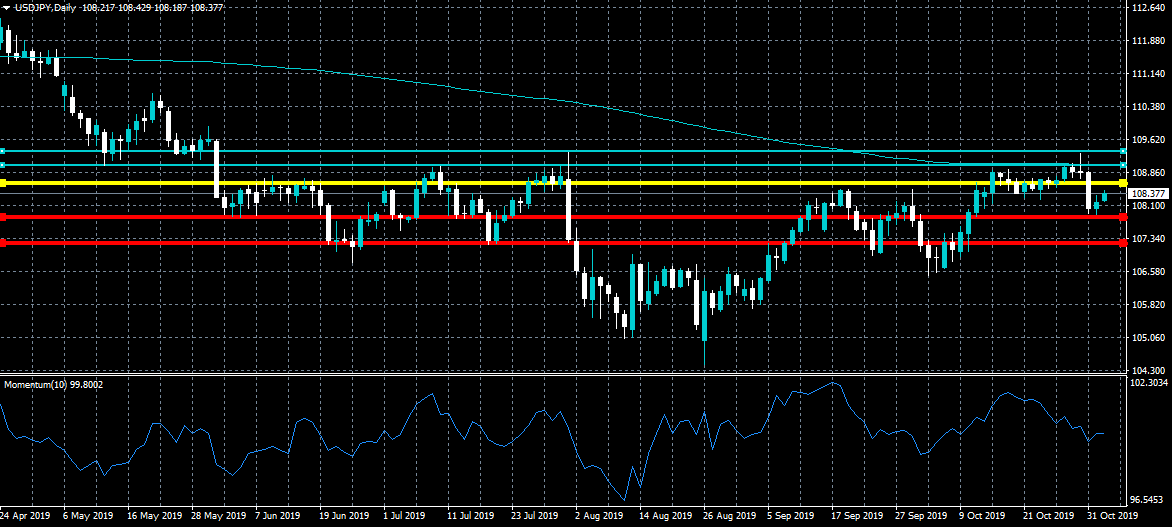The image size is (1172, 527).
Task: Click the 16 May 2019 date label
Action: [155, 516]
